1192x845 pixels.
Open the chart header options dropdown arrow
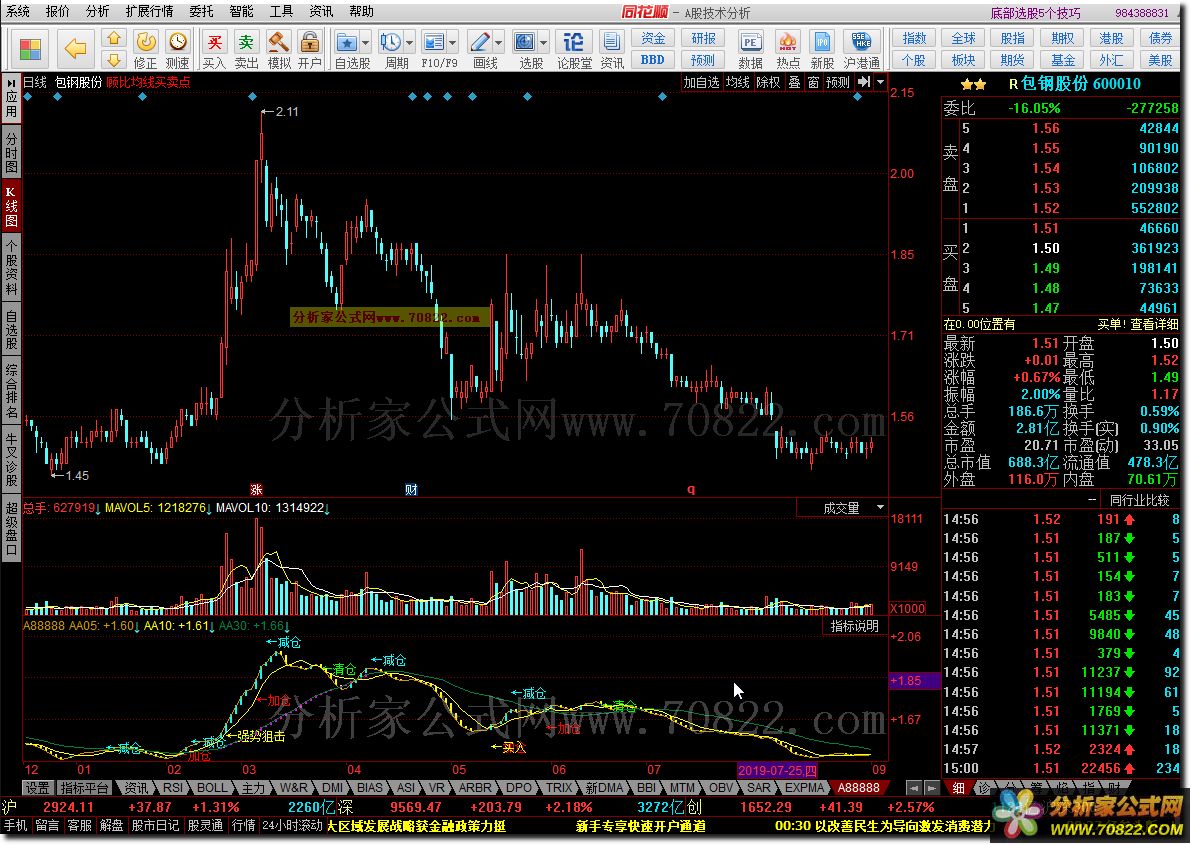coord(880,82)
